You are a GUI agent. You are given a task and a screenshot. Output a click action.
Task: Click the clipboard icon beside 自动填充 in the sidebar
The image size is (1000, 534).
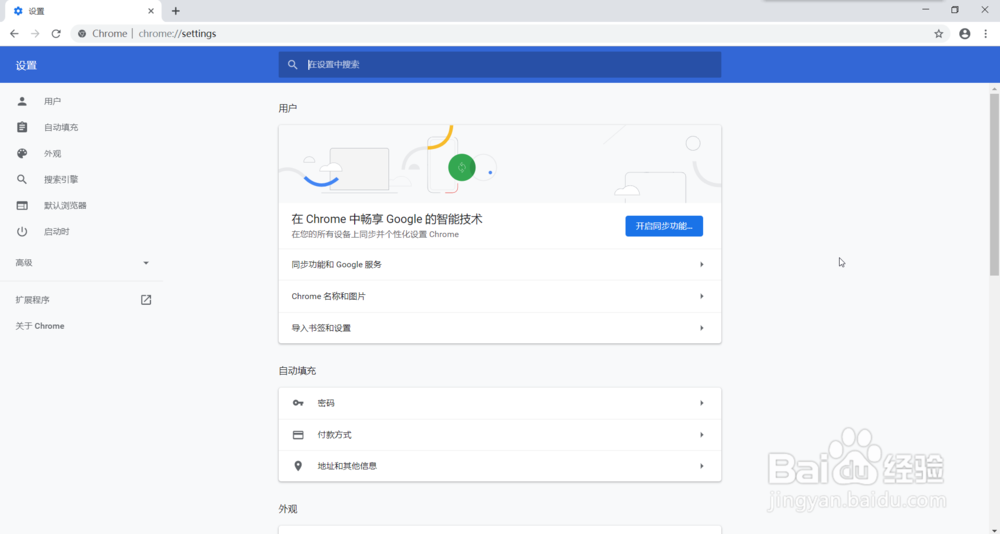pos(22,127)
